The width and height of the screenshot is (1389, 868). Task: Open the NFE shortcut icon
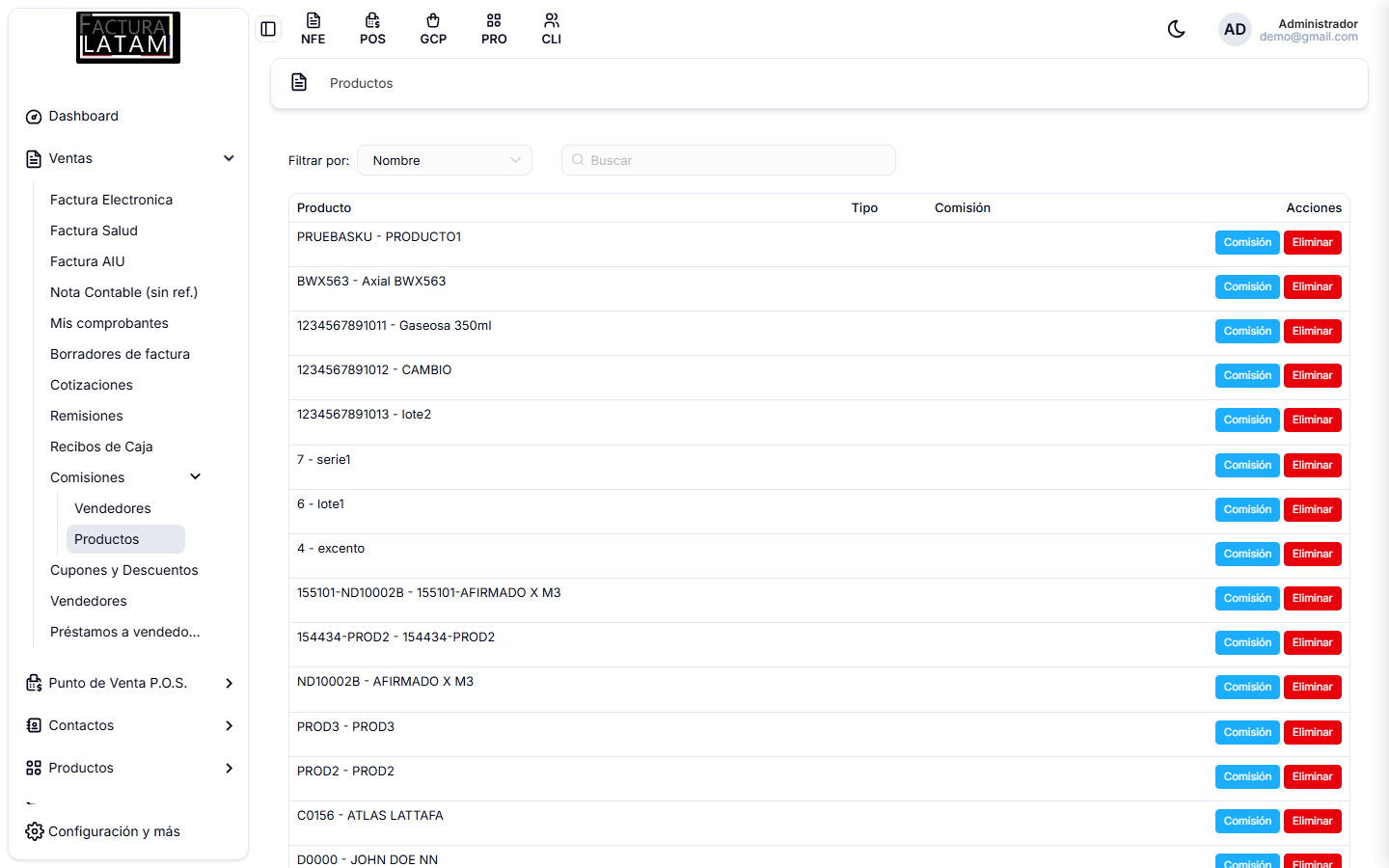[313, 29]
